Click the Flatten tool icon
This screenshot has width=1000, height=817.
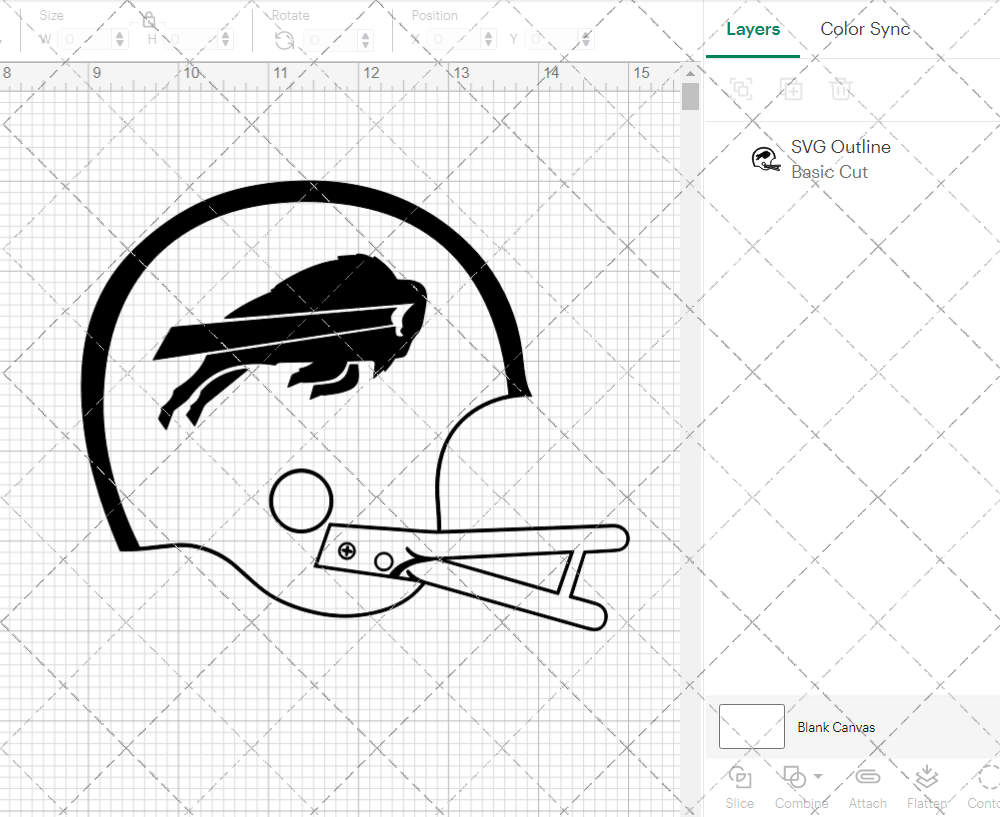click(927, 777)
